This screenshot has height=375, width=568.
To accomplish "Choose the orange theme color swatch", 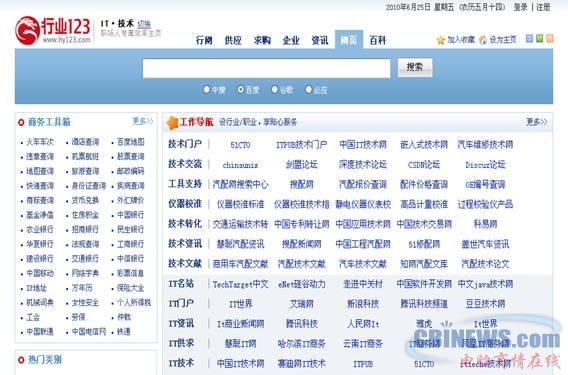I will (x=550, y=38).
